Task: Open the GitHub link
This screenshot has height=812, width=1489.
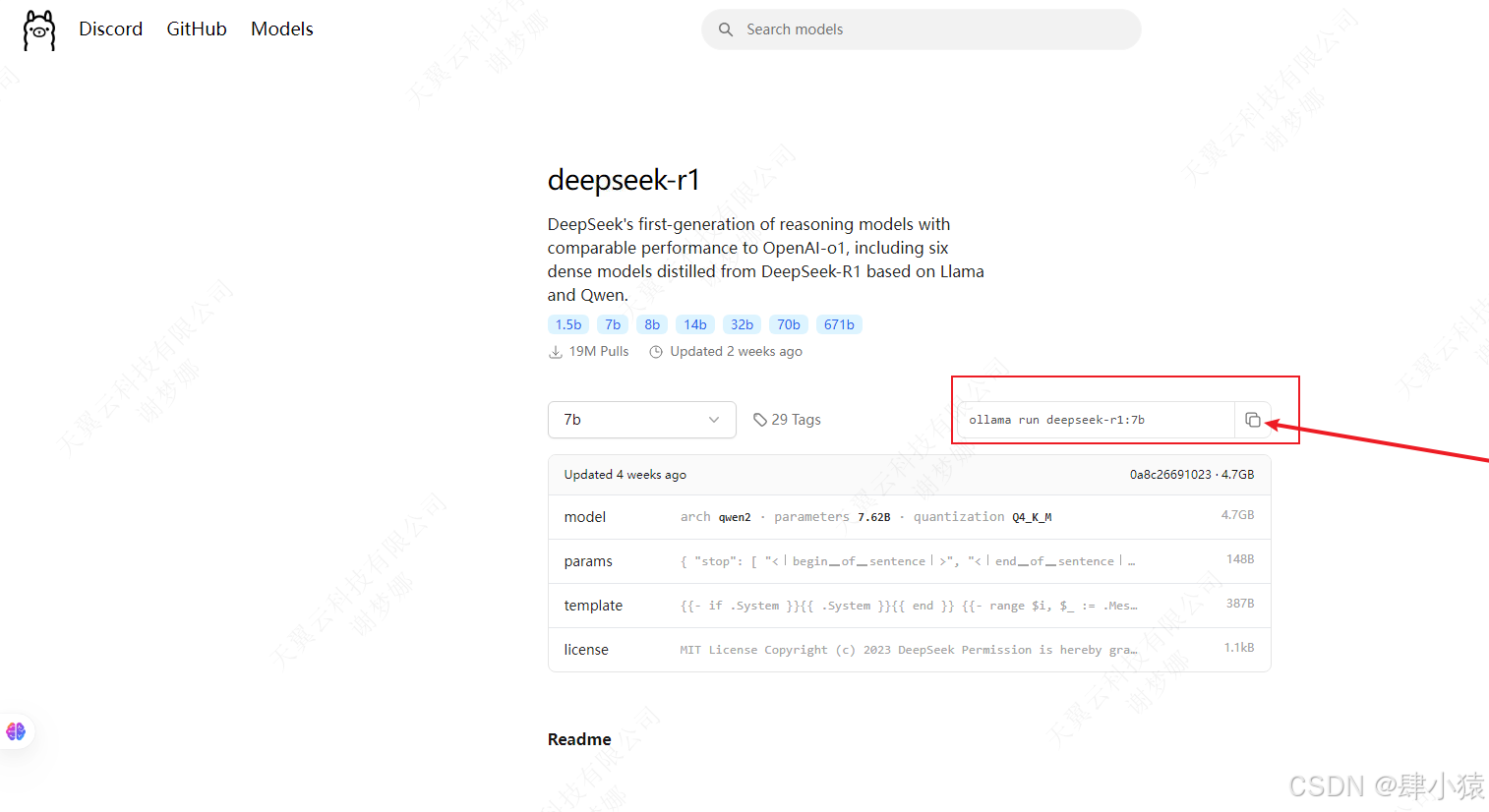Action: 197,29
